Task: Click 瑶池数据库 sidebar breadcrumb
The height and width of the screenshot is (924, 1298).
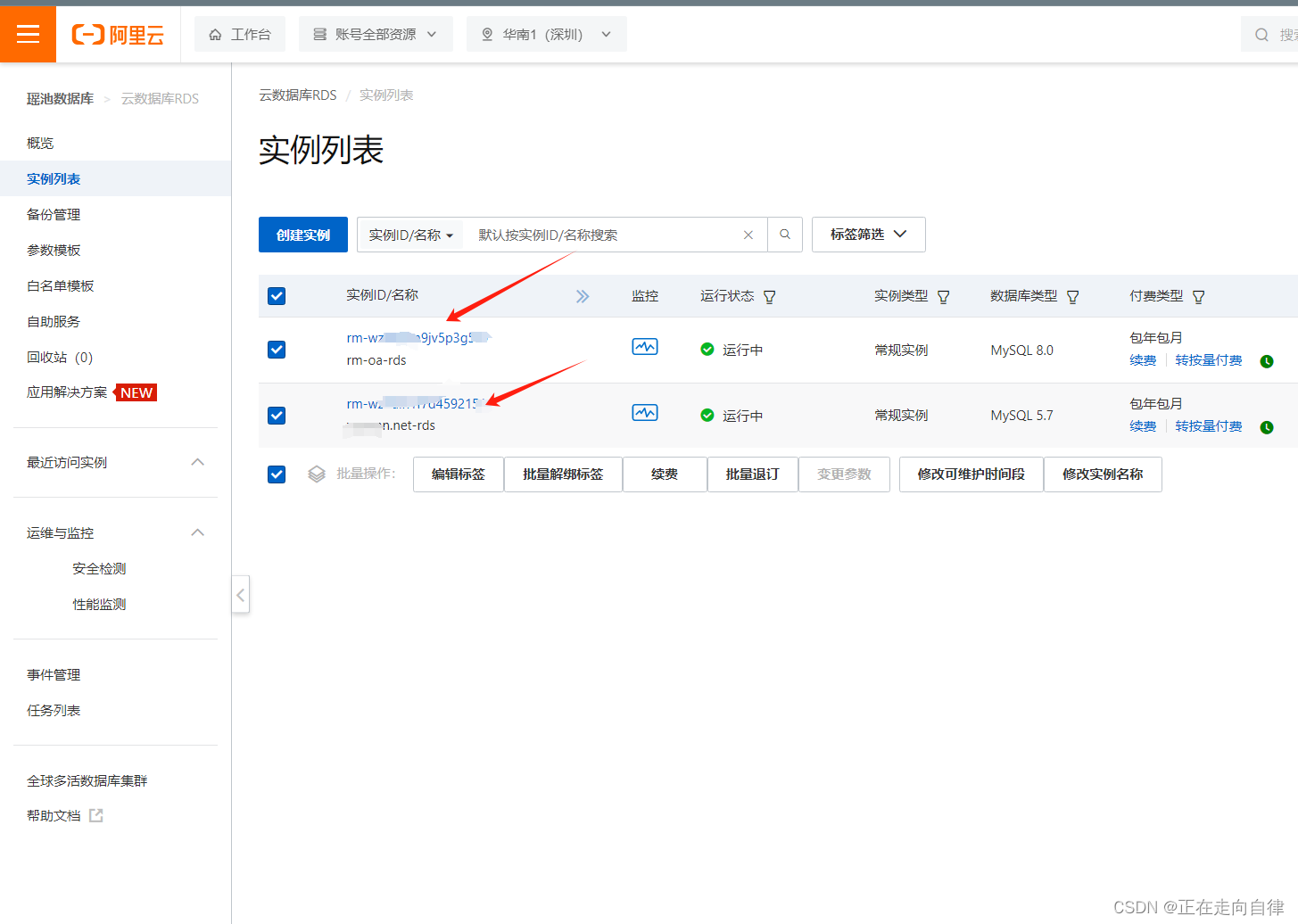Action: [x=60, y=98]
